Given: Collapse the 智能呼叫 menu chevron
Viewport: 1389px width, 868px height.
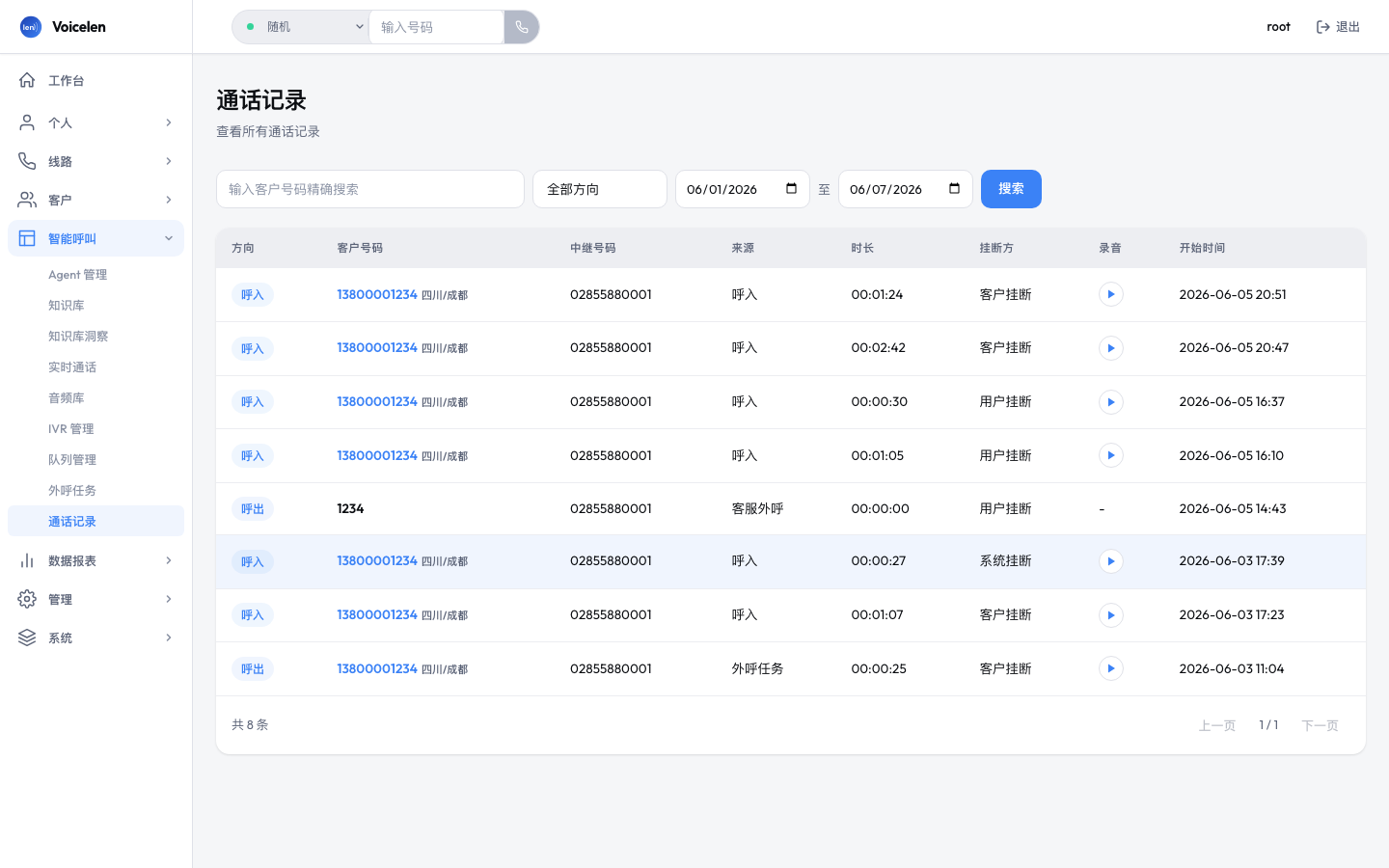Looking at the screenshot, I should pyautogui.click(x=169, y=238).
